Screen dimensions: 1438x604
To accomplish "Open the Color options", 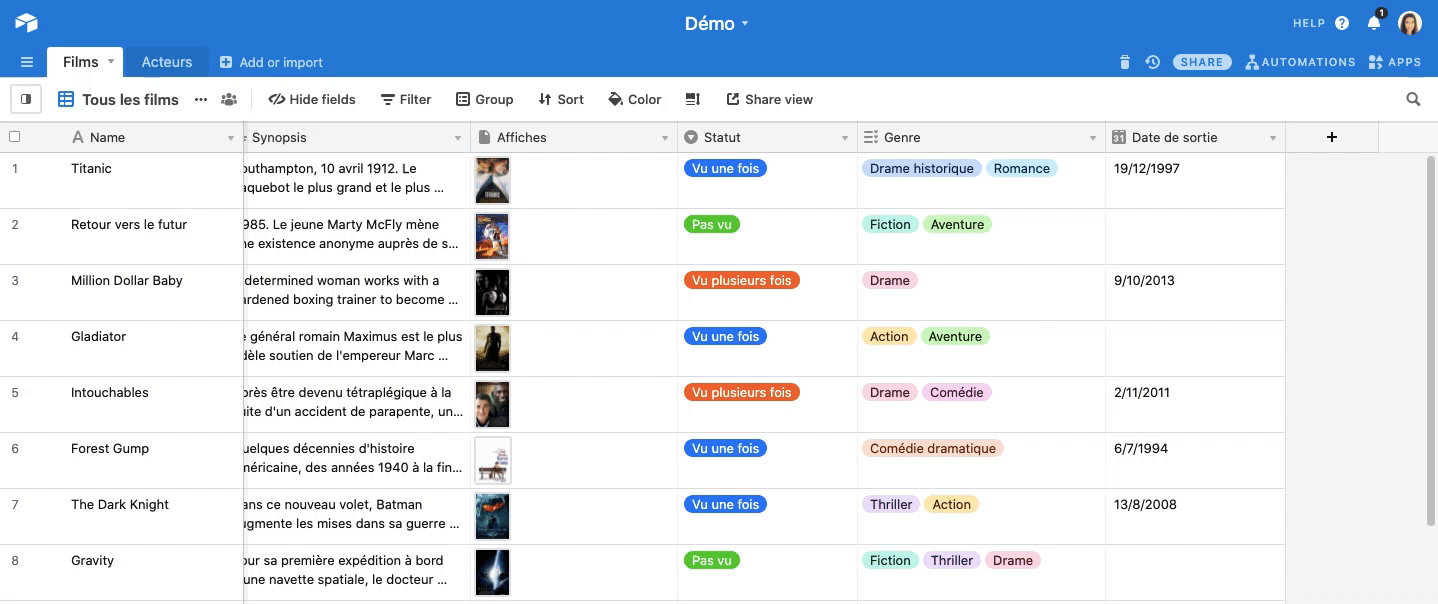I will click(635, 99).
